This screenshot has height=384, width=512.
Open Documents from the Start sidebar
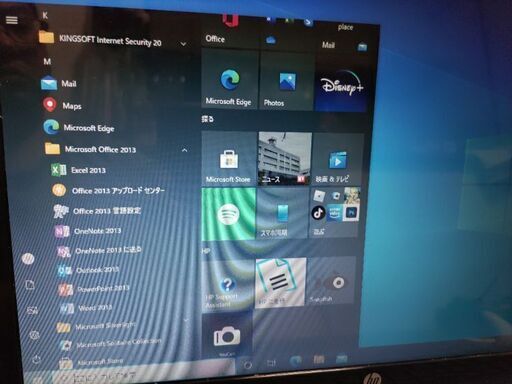30,284
